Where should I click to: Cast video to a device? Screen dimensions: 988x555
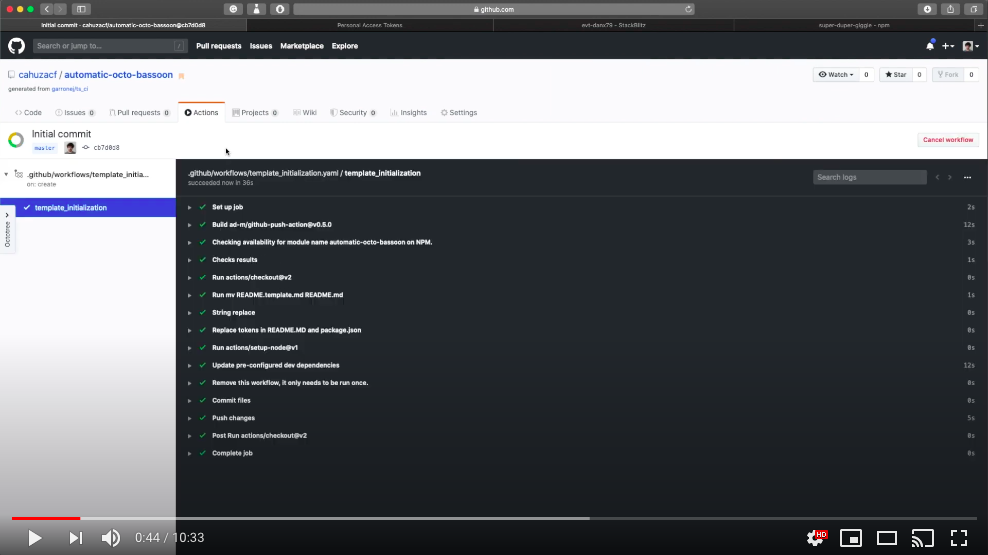(922, 538)
